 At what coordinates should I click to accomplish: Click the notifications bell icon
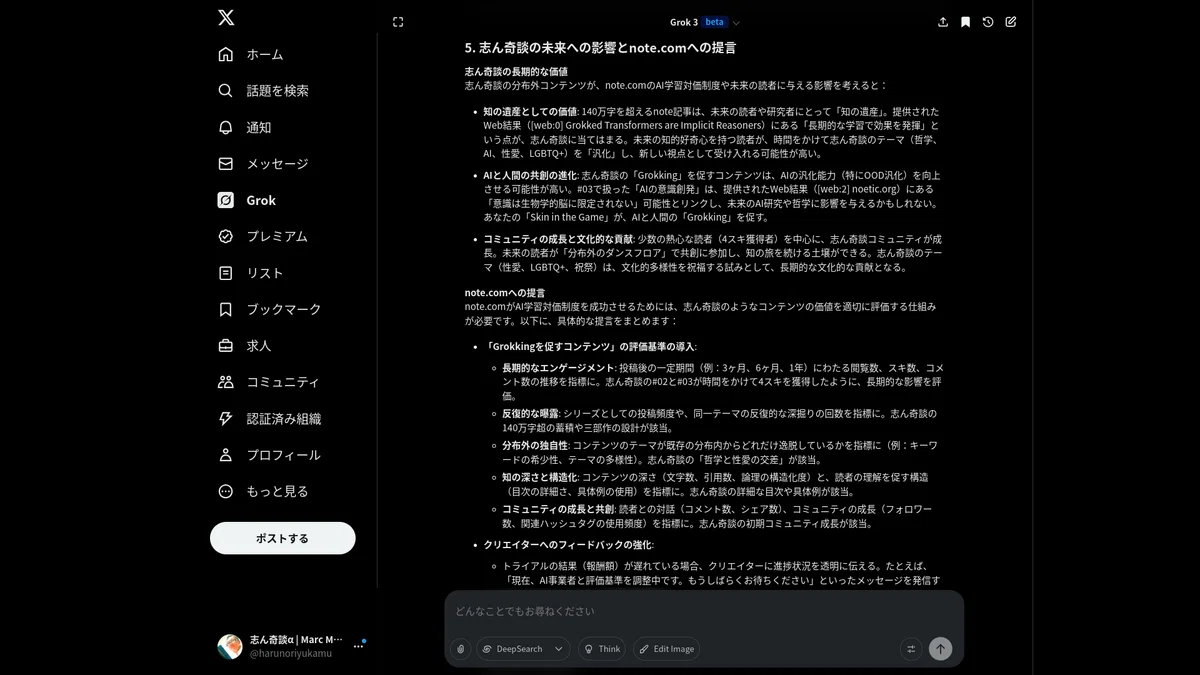click(x=226, y=127)
